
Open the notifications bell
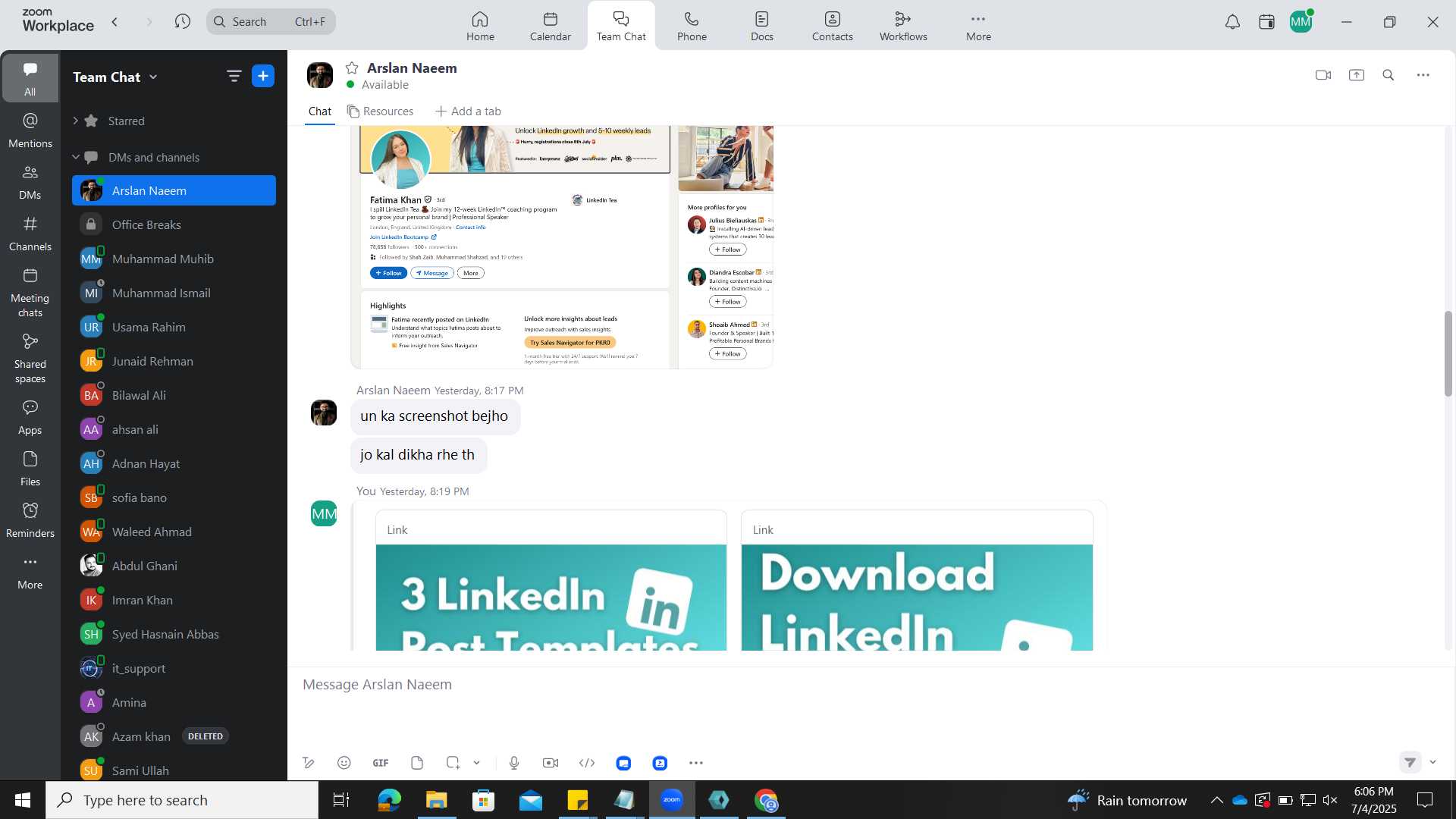pos(1232,22)
